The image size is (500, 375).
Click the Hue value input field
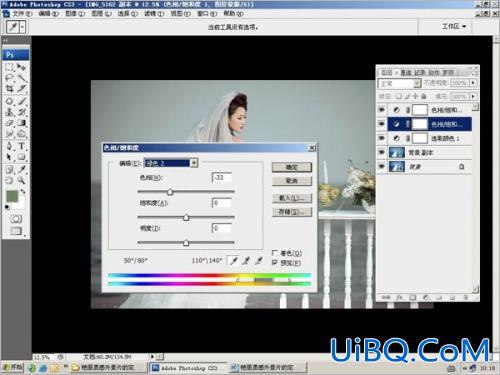222,177
